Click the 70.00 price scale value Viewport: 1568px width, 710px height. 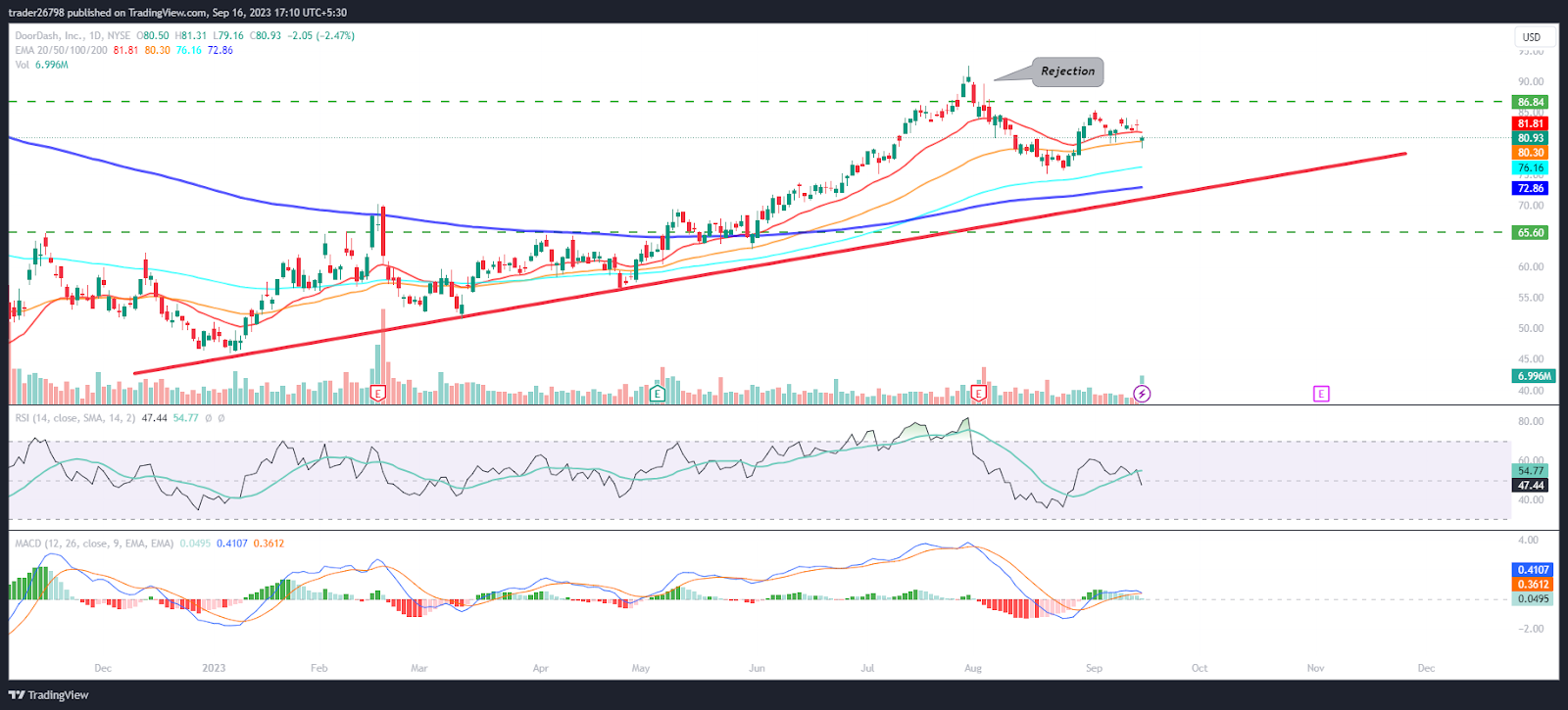[x=1531, y=206]
